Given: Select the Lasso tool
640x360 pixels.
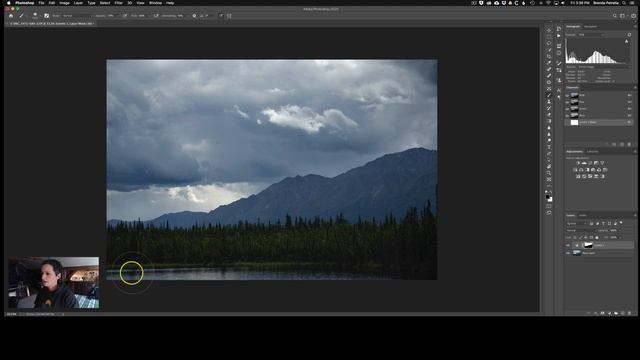Looking at the screenshot, I should tap(549, 43).
